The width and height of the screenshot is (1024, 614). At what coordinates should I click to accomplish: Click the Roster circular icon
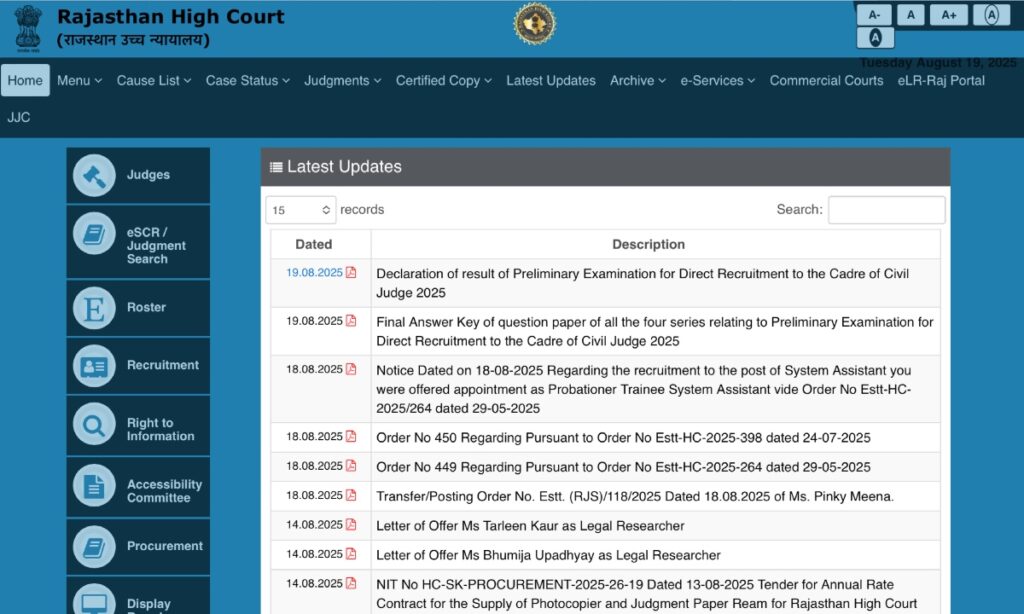pos(94,308)
